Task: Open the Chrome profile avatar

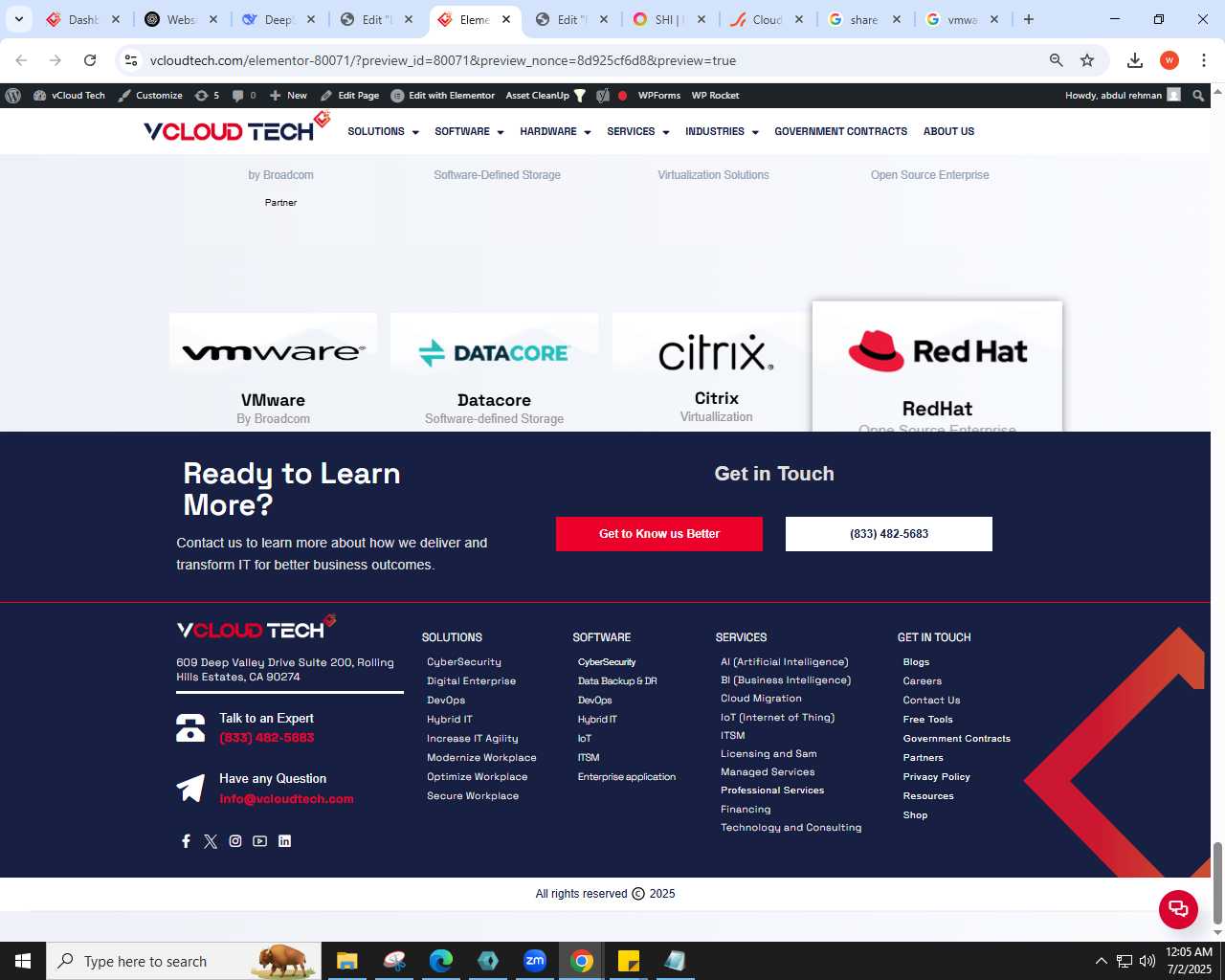Action: [x=1169, y=60]
